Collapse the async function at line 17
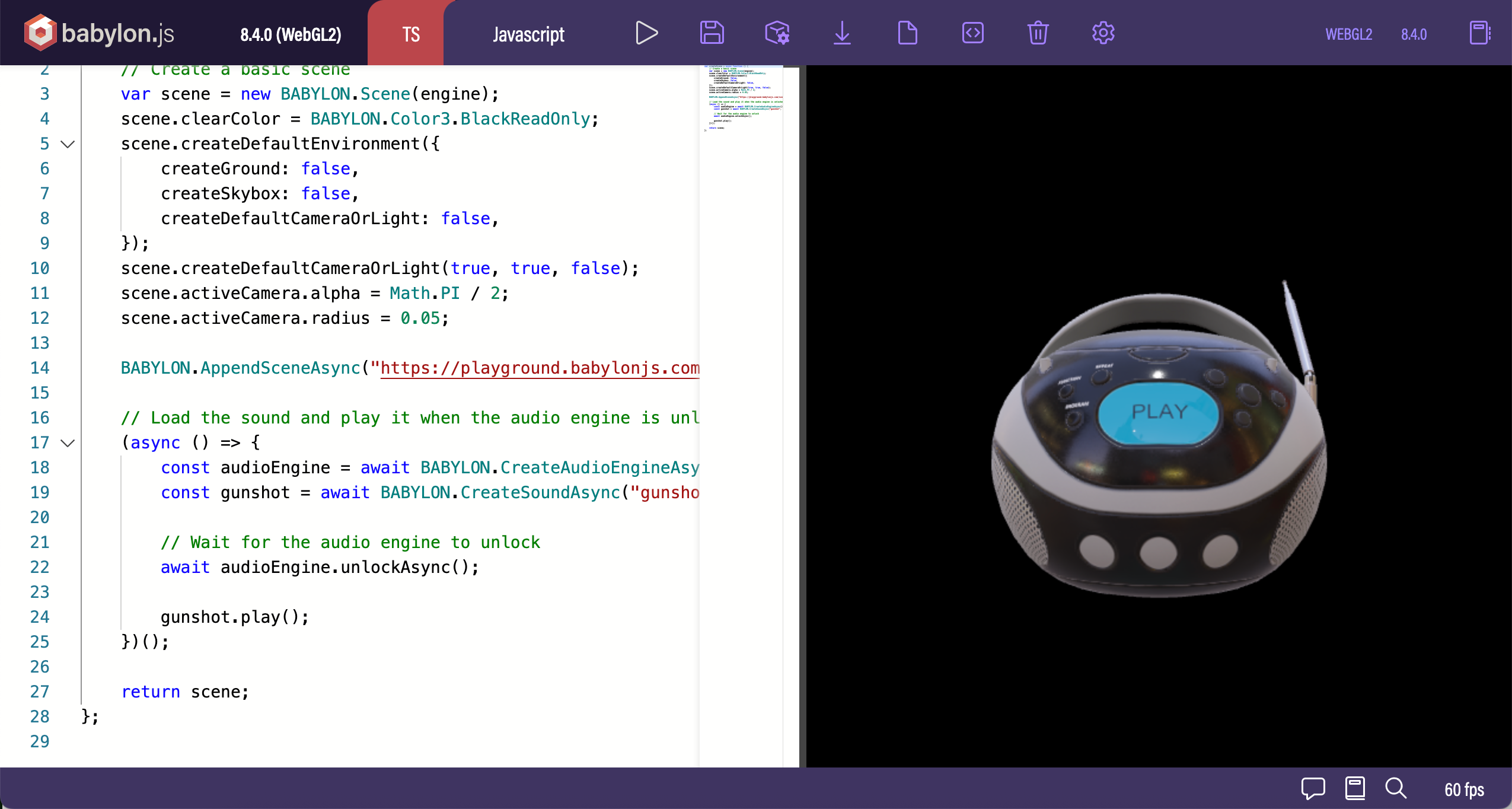The width and height of the screenshot is (1512, 809). tap(67, 443)
